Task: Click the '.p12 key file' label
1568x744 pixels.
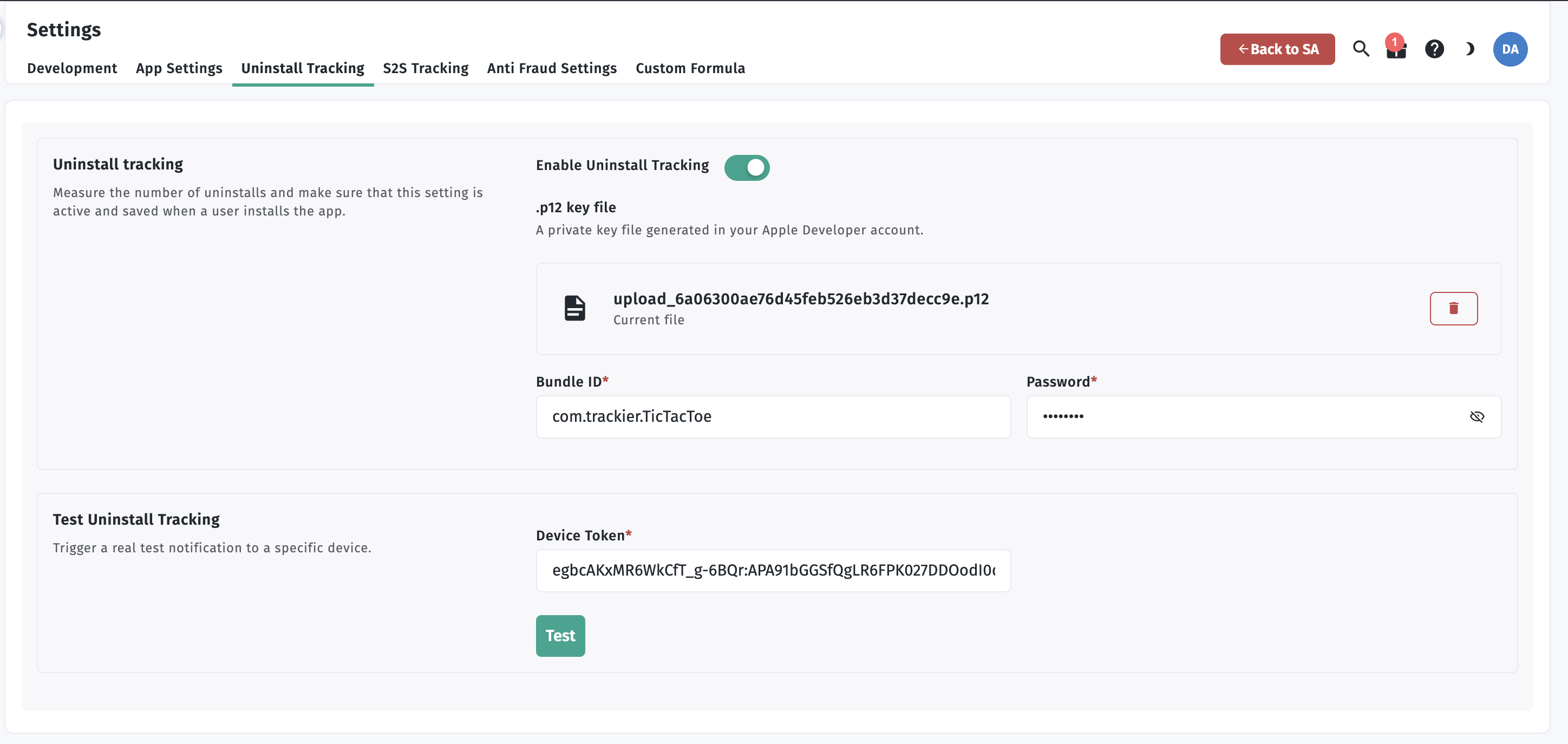Action: coord(576,207)
